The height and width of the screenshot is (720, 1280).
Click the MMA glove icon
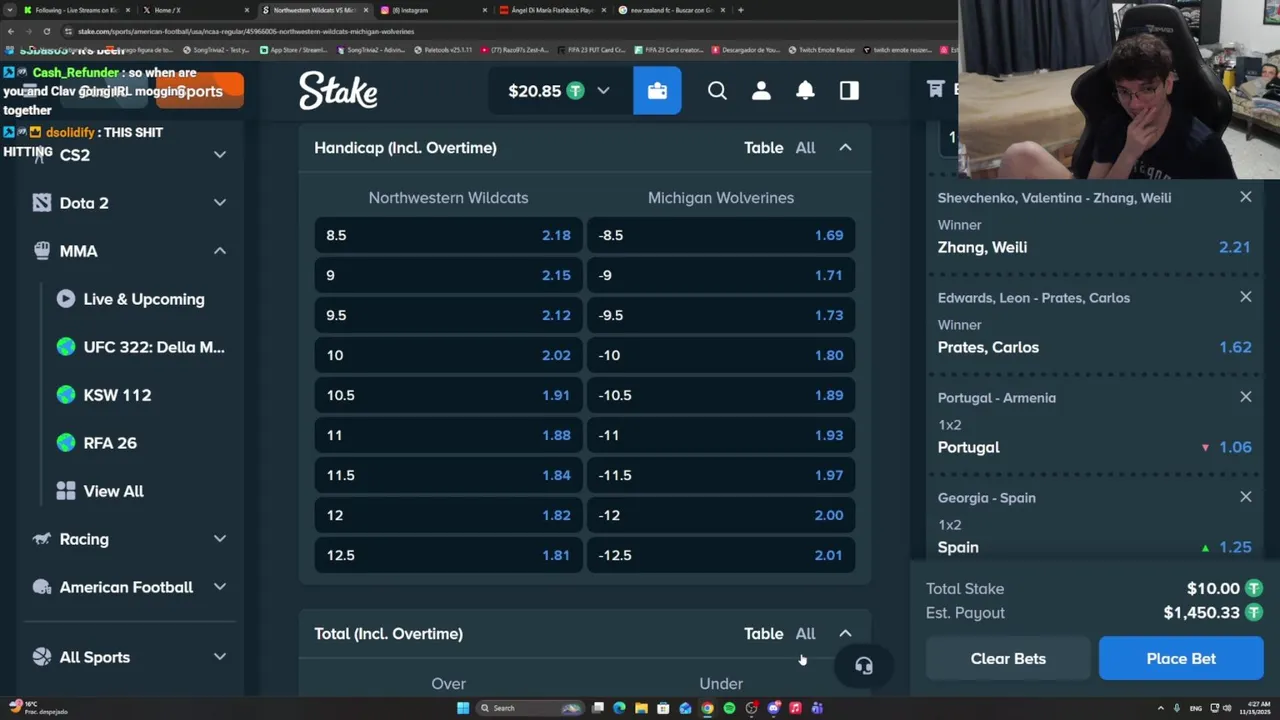click(x=42, y=251)
